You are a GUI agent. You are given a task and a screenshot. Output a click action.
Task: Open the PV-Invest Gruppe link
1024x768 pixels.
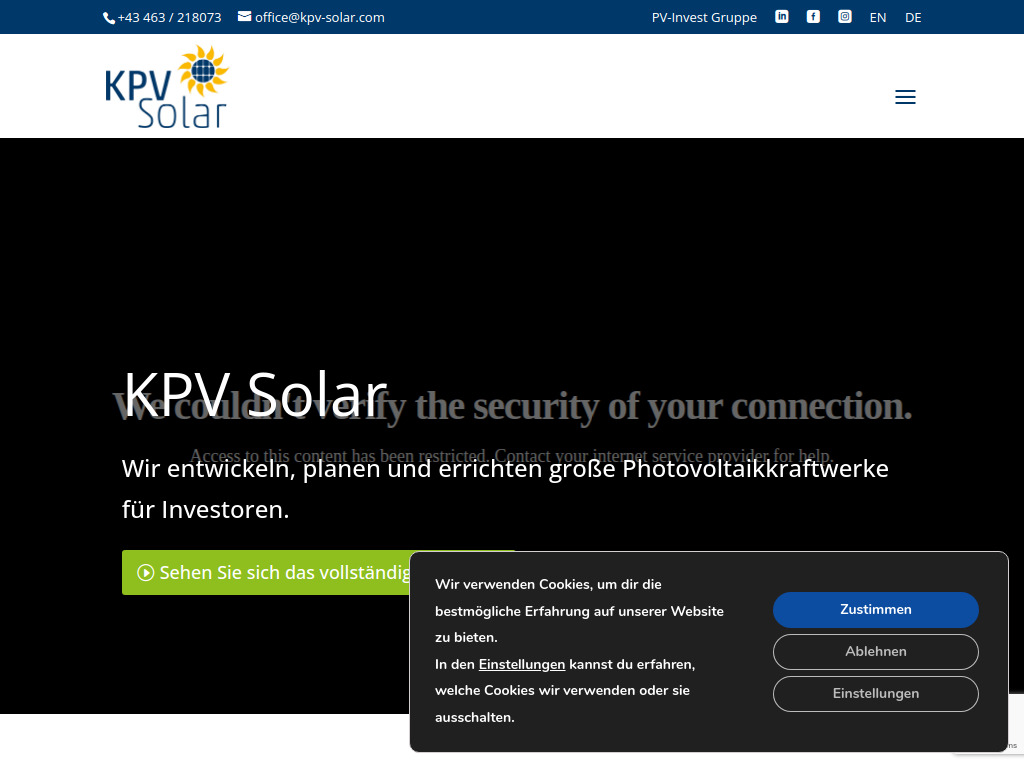click(x=704, y=17)
